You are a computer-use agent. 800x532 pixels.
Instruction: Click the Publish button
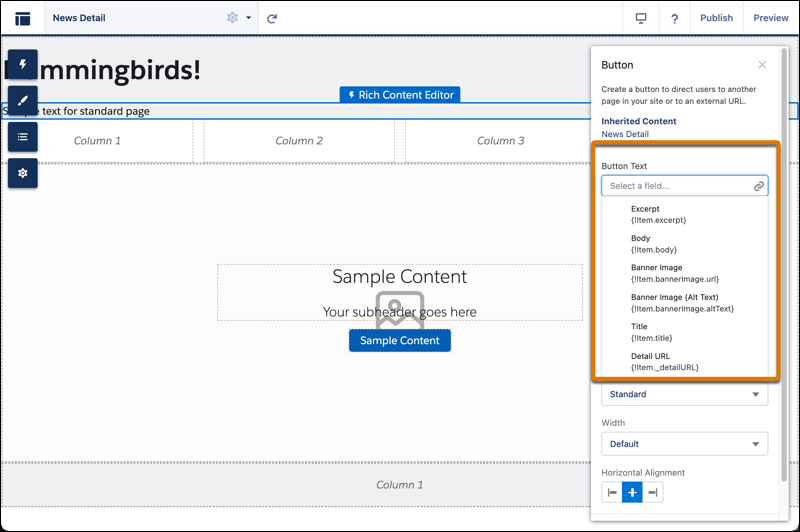[716, 18]
